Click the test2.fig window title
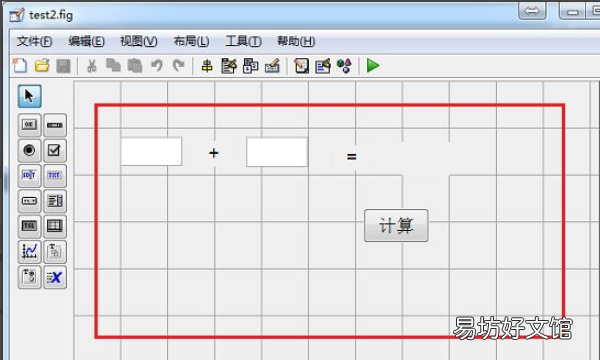The height and width of the screenshot is (360, 600). coord(51,15)
